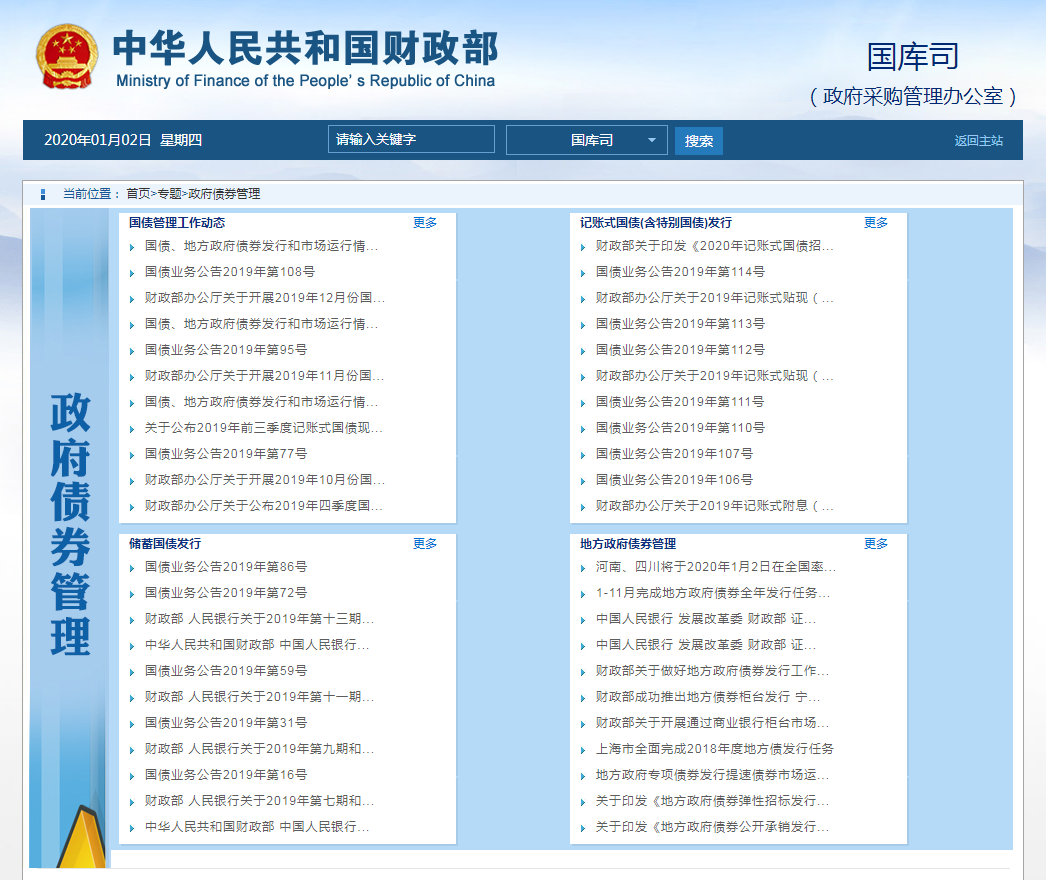Open 关于印发《地方政府债券弹性招标发行 article
Image resolution: width=1046 pixels, height=880 pixels.
[x=712, y=801]
